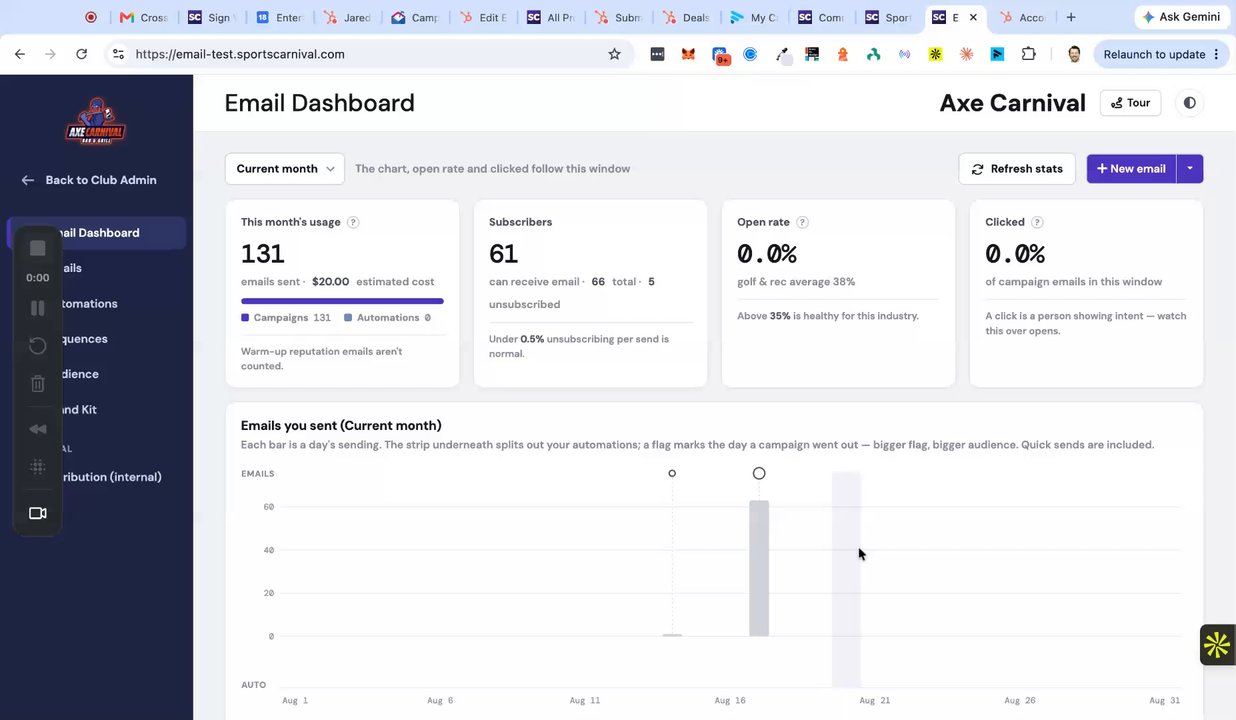1236x720 pixels.
Task: Click the large campaign flag marker on the chart
Action: tap(759, 473)
